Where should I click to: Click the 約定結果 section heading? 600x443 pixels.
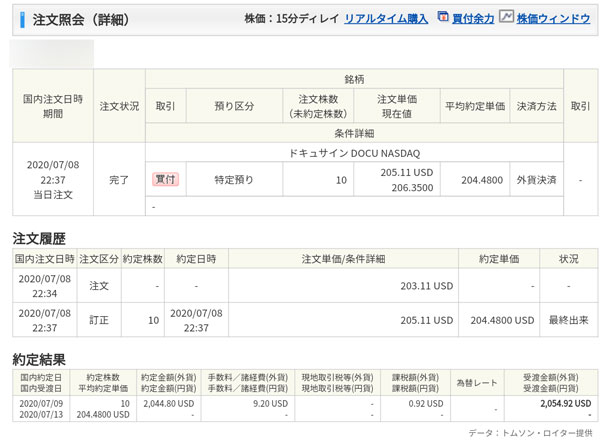tap(39, 357)
